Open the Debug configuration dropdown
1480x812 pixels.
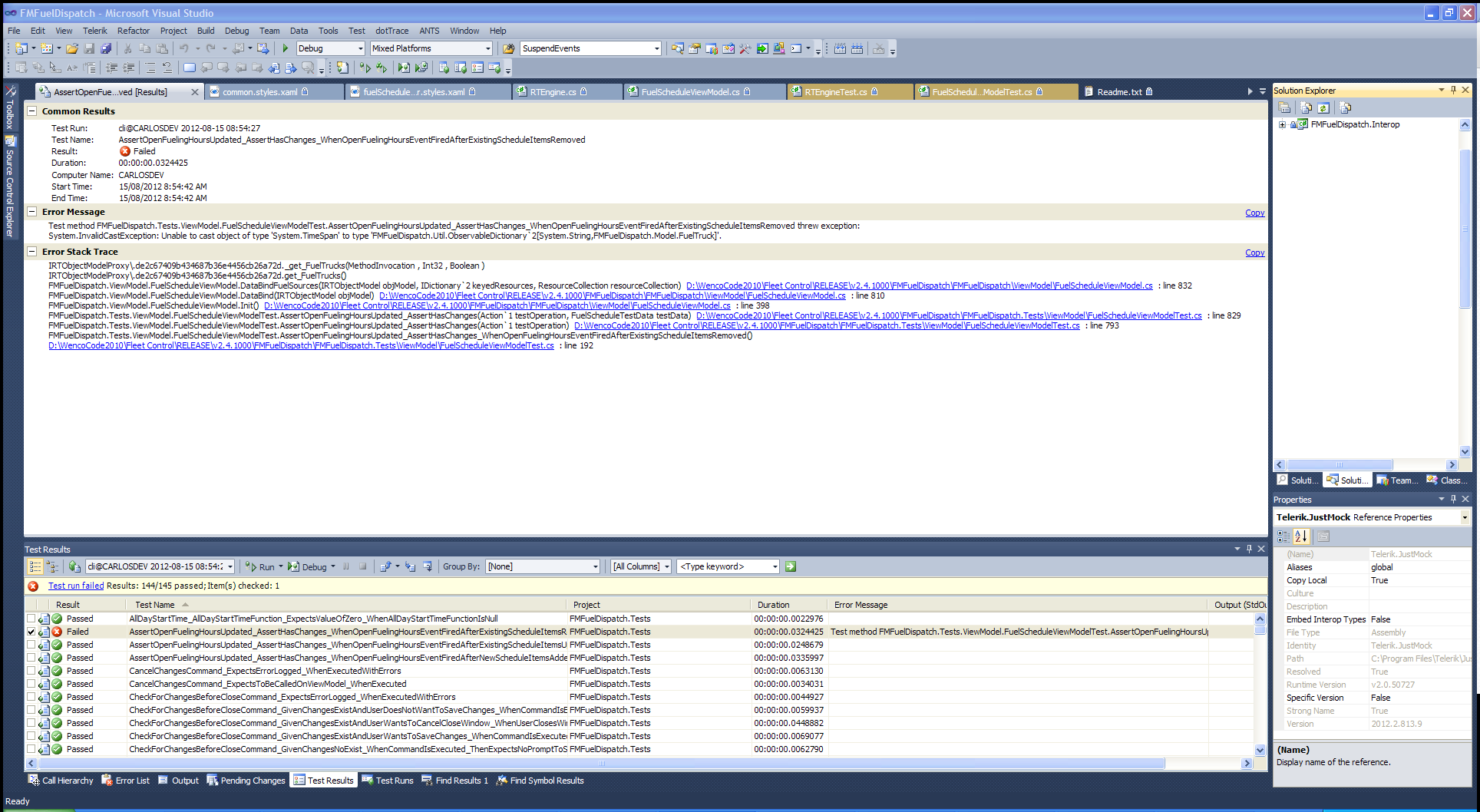[360, 48]
